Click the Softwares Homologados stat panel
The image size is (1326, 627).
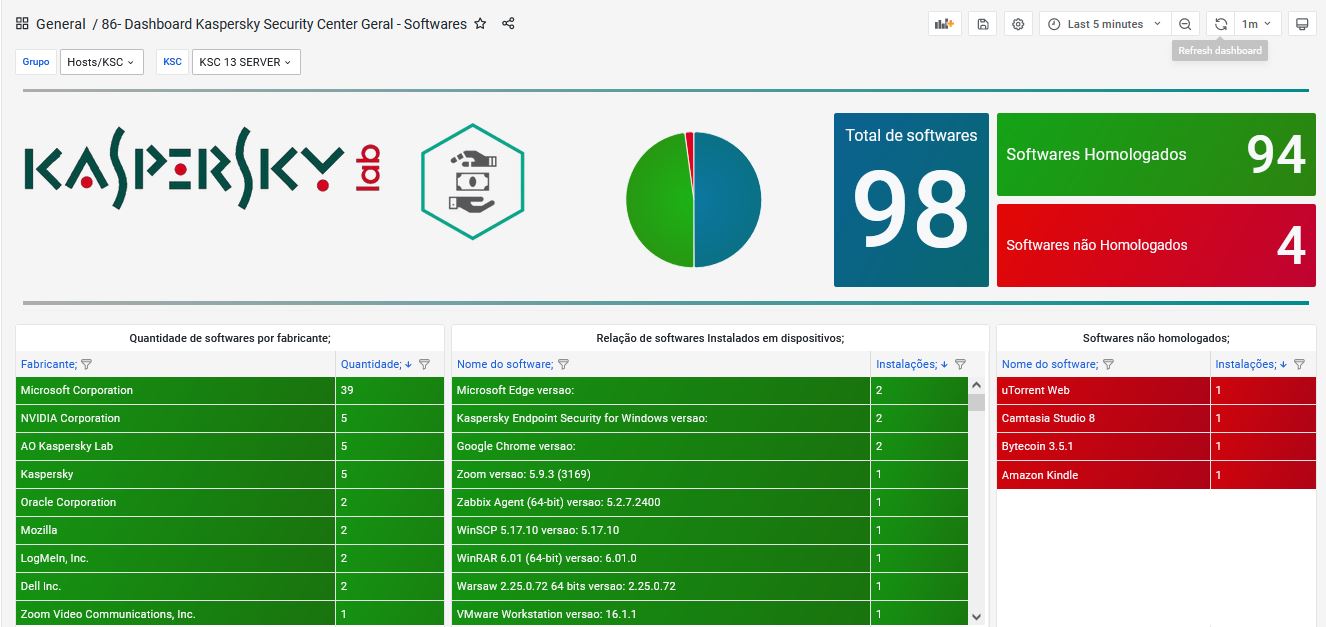point(1156,154)
